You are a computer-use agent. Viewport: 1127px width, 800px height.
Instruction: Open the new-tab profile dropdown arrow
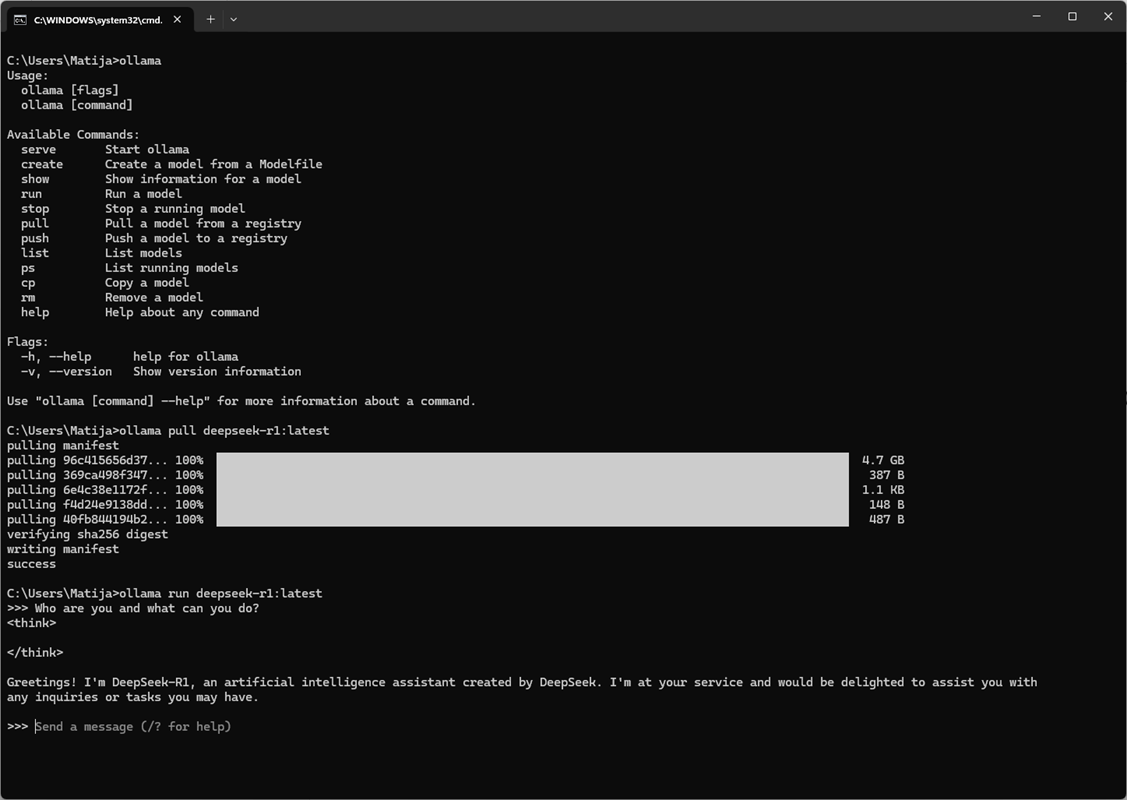pyautogui.click(x=234, y=19)
